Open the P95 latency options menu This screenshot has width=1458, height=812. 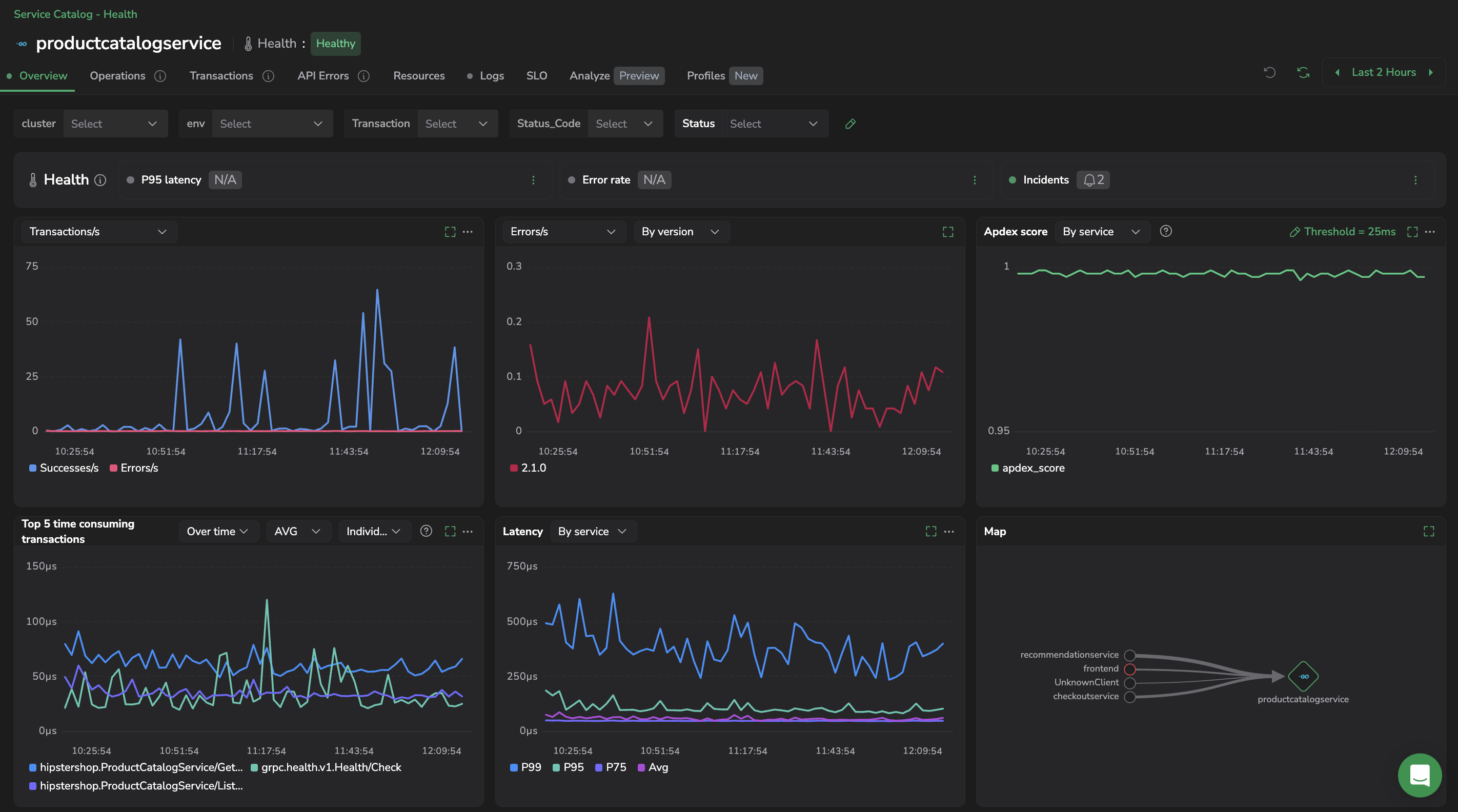[533, 180]
